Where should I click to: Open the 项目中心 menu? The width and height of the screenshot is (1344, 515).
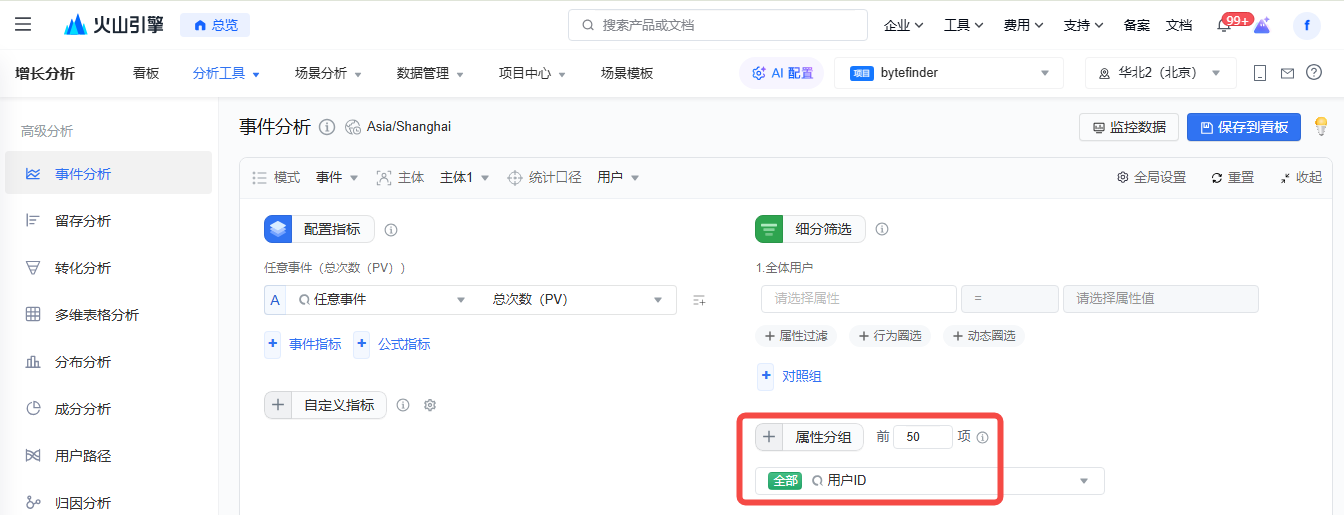[532, 73]
